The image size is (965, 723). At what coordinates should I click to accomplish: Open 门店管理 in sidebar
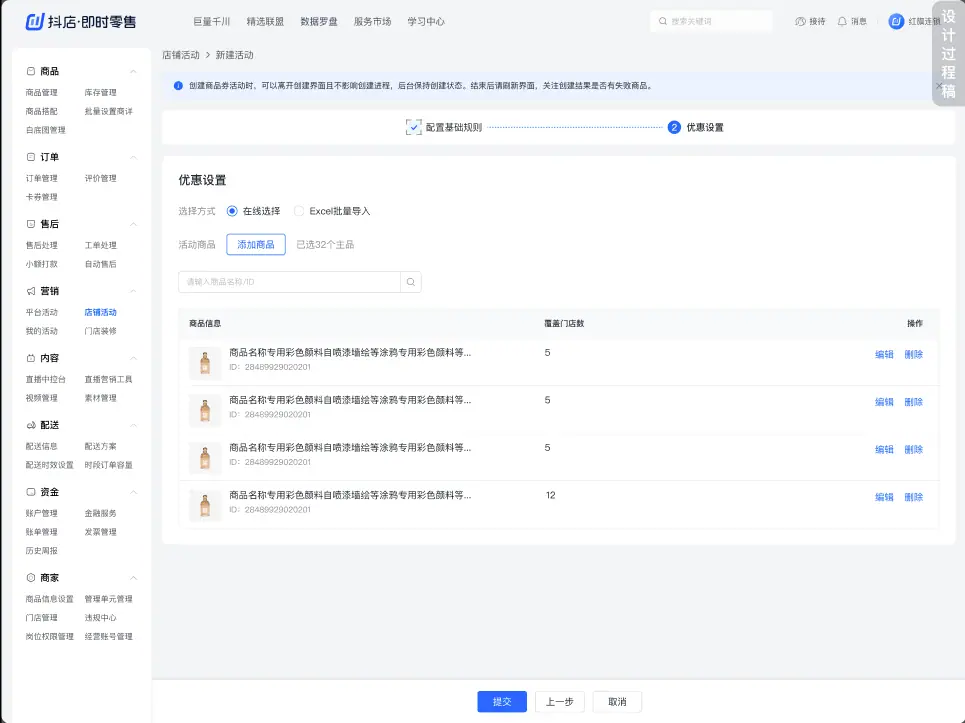coord(41,618)
